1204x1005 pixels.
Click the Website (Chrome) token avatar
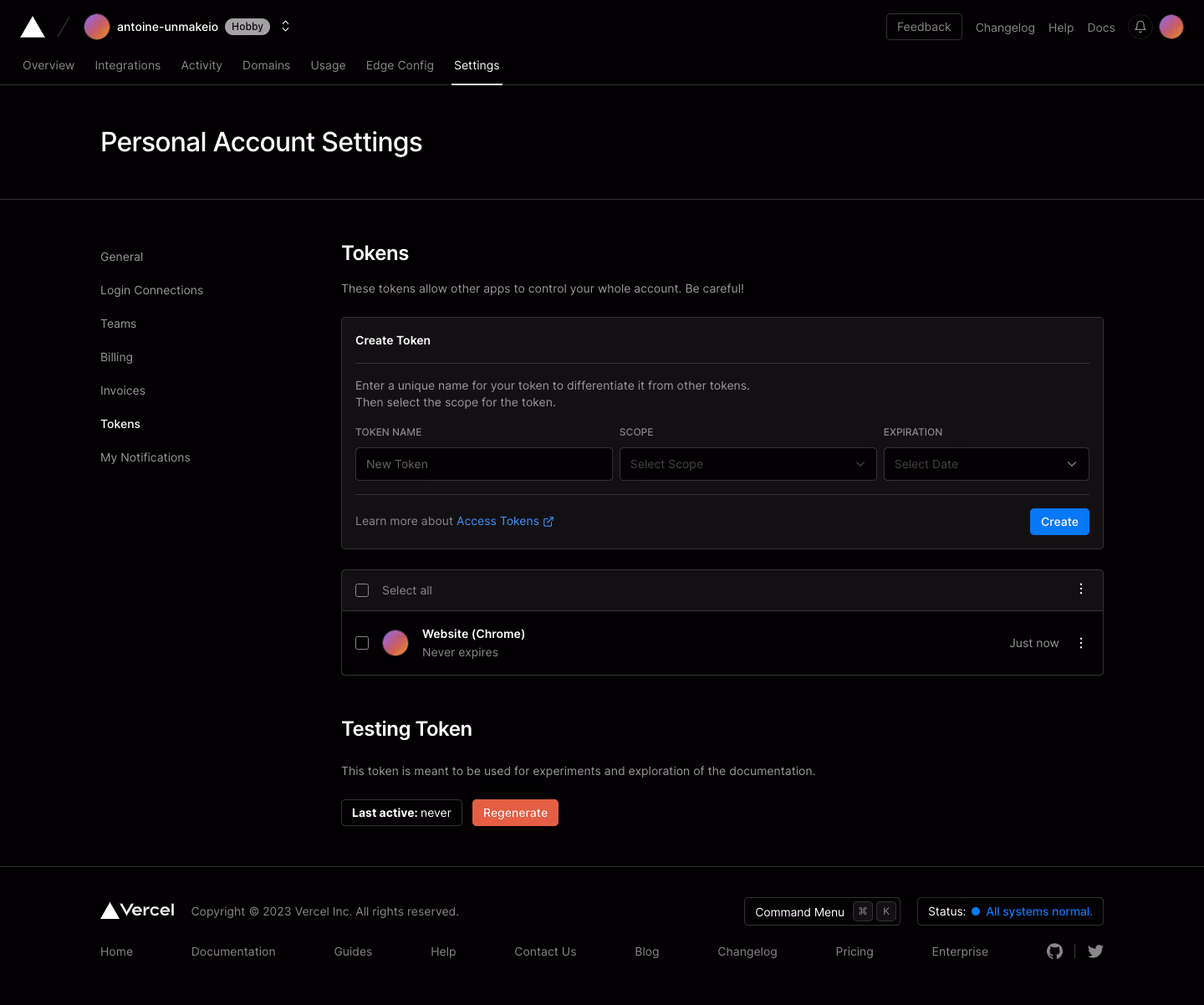[395, 643]
